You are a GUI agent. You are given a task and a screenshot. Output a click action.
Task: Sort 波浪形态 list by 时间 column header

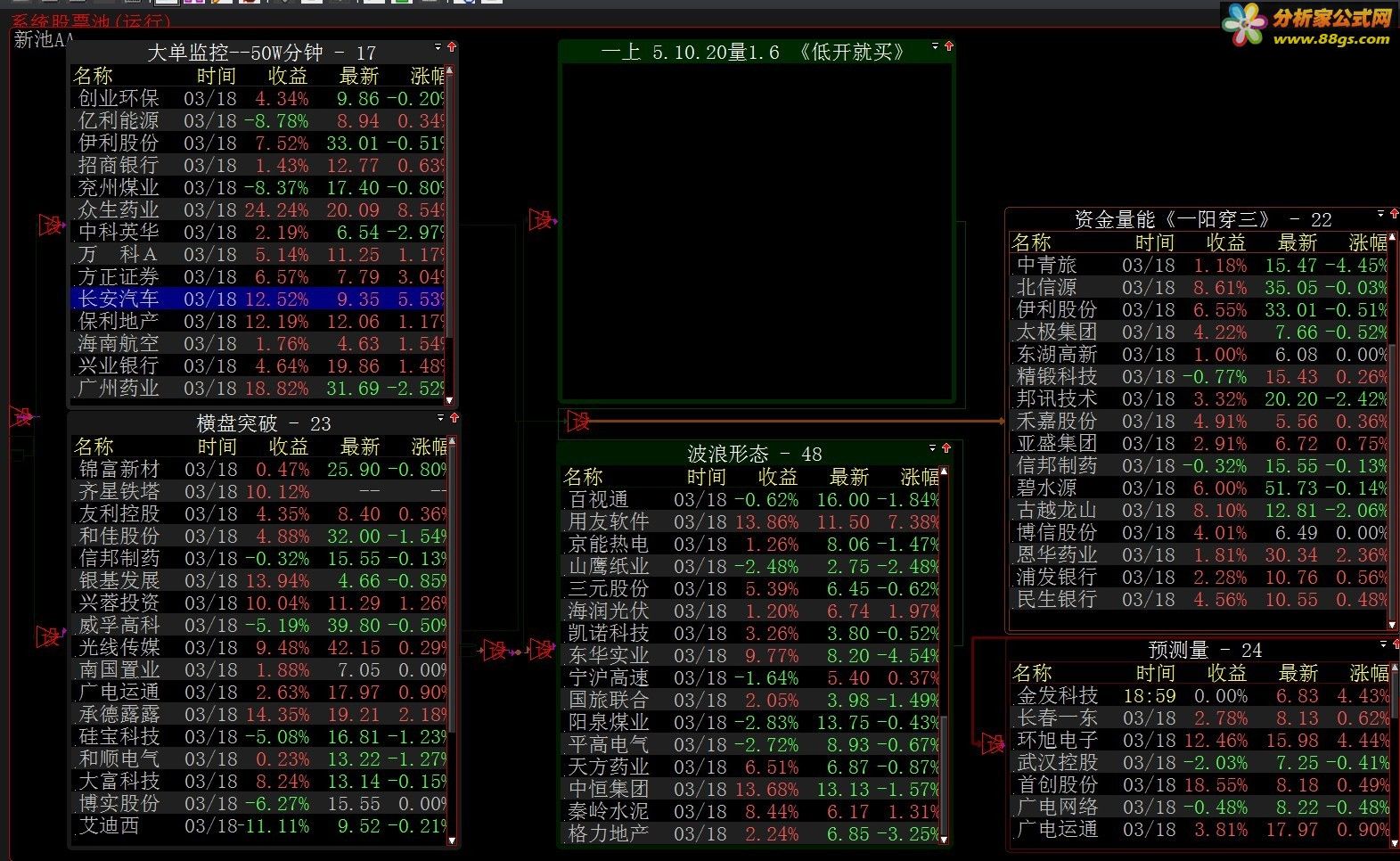(x=707, y=477)
